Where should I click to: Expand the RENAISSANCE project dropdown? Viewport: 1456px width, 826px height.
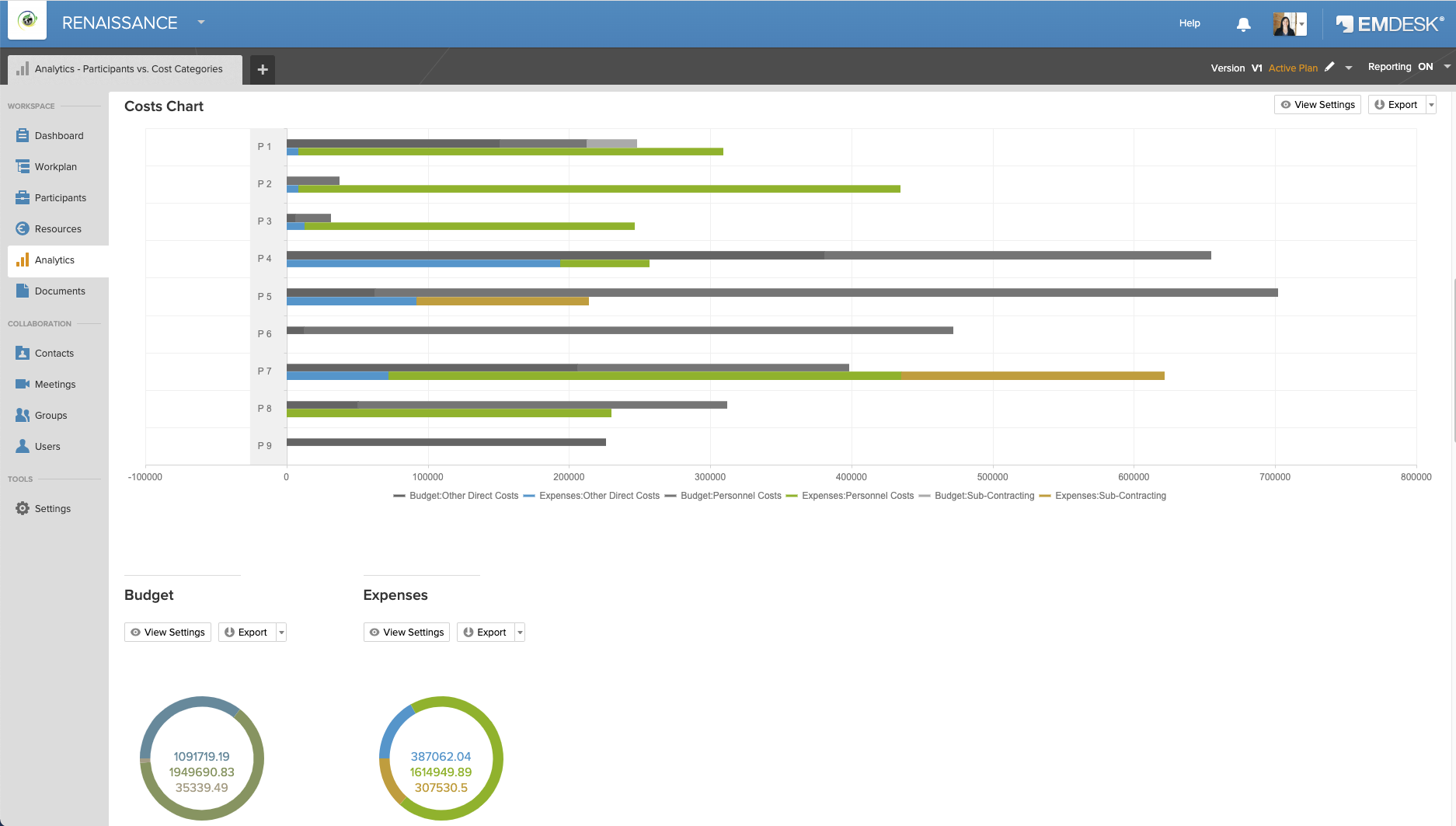click(201, 23)
